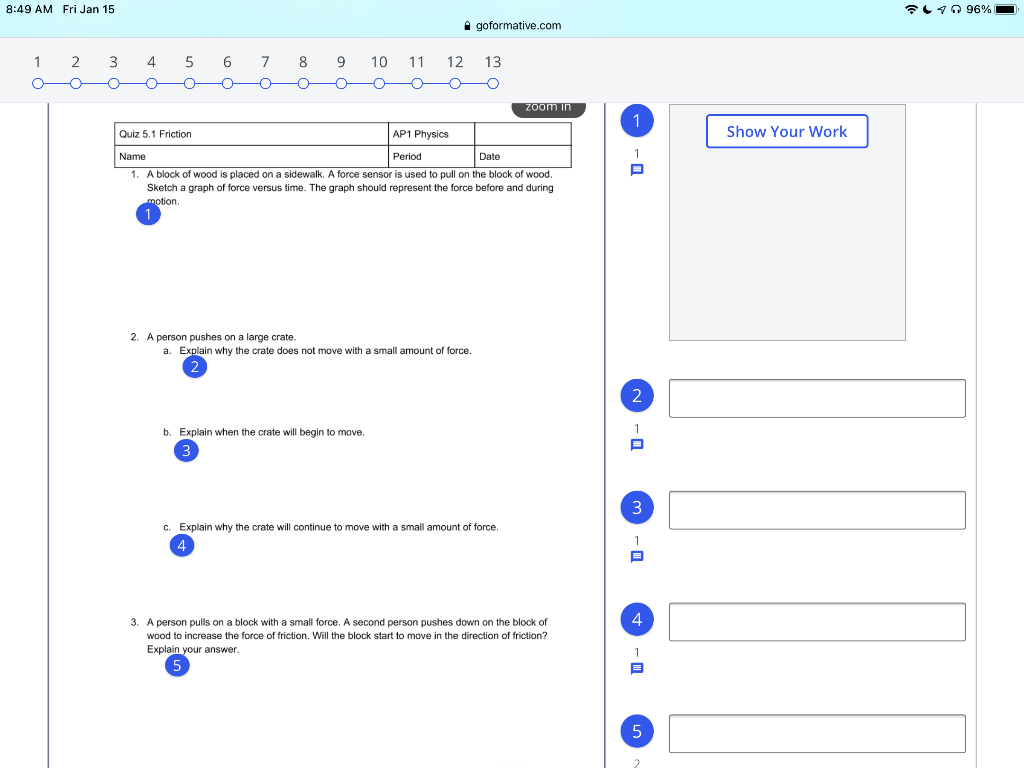1024x768 pixels.
Task: Tap the Do Not Disturb moon icon
Action: click(x=927, y=9)
